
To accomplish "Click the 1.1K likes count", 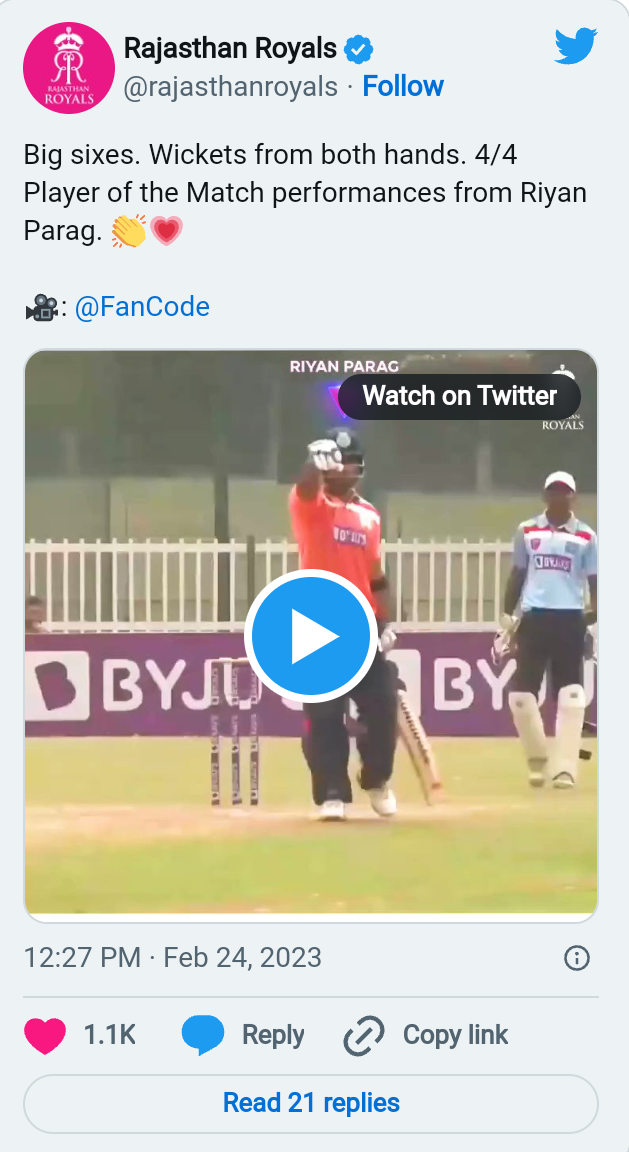I will (x=109, y=1035).
